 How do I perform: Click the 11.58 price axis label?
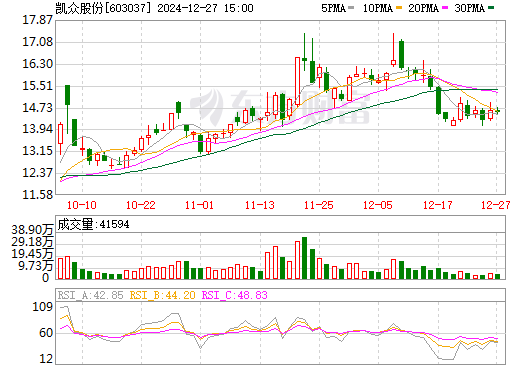[x=37, y=194]
